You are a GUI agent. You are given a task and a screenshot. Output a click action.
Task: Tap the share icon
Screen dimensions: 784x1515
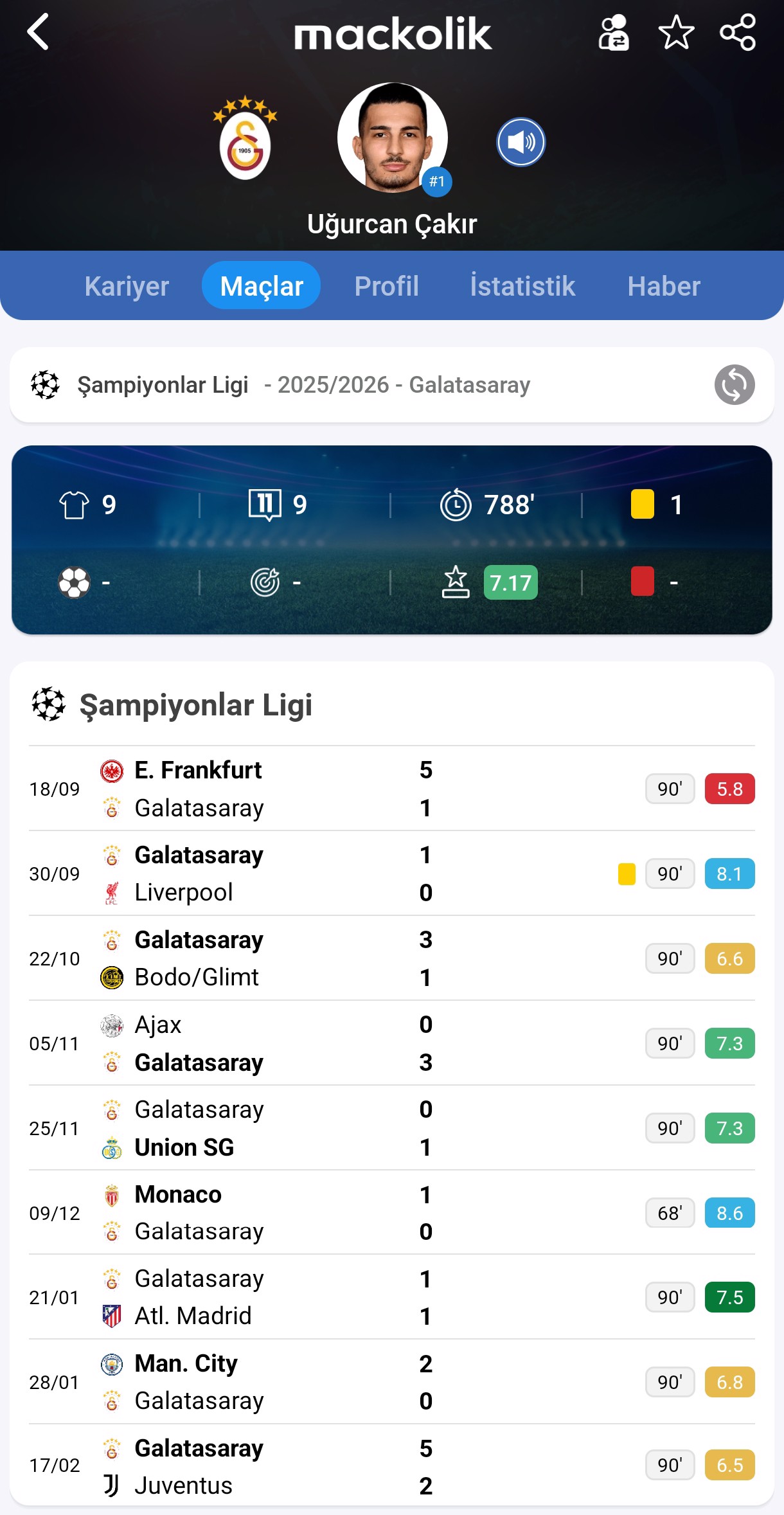pos(737,33)
